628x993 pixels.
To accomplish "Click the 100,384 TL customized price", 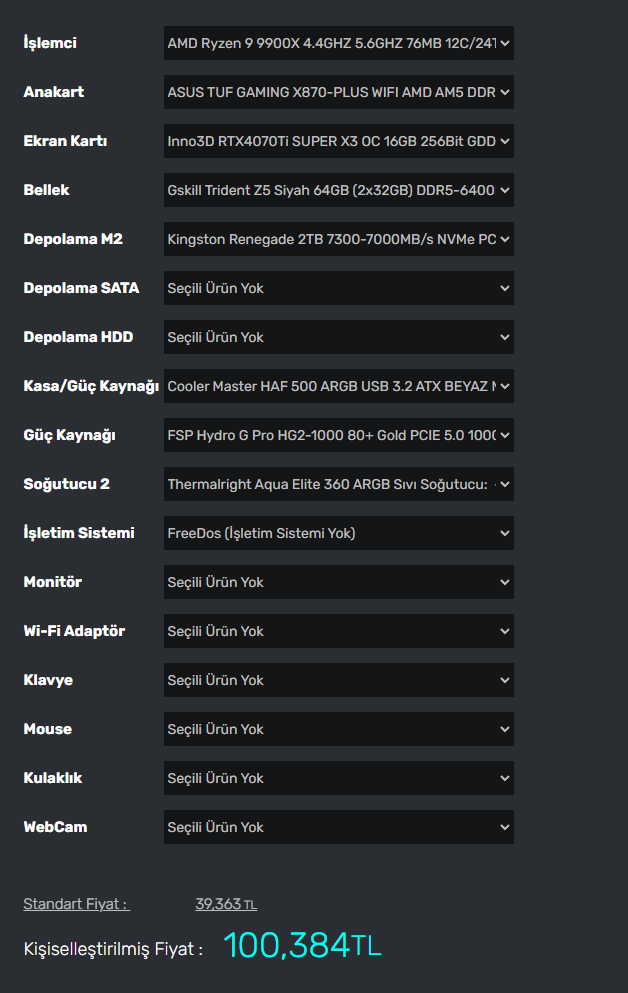I will pos(302,945).
